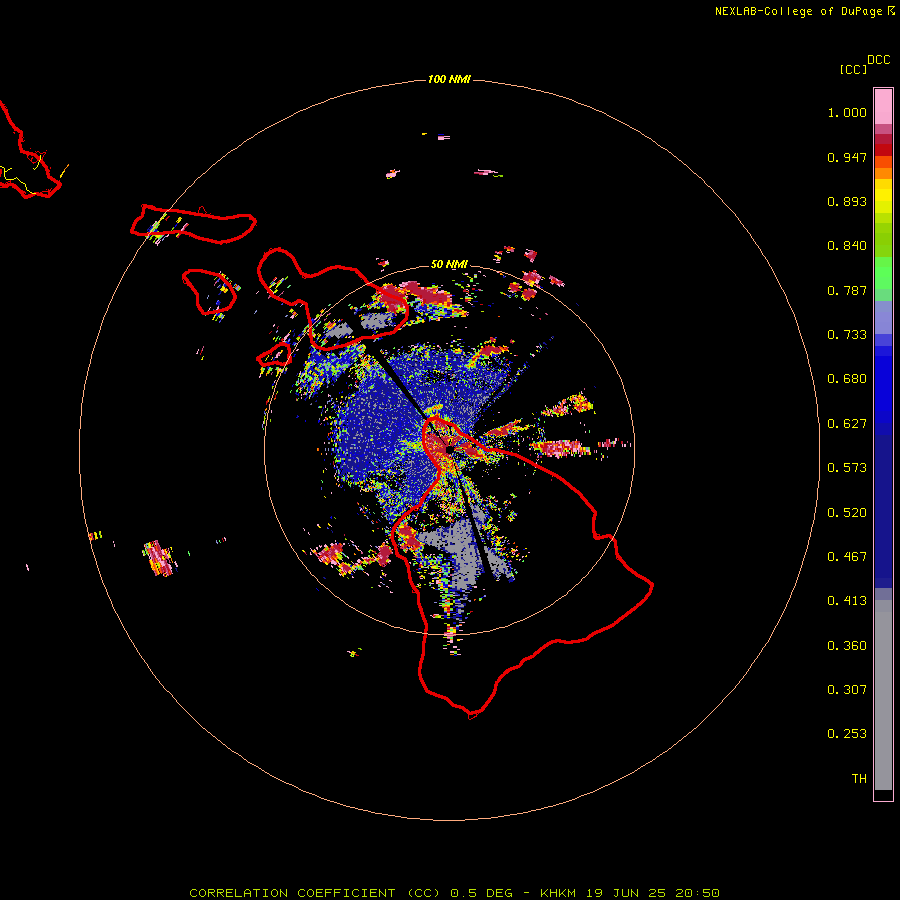Click the bright green segment of the color bar
Screen dimensions: 900x900
pyautogui.click(x=883, y=273)
